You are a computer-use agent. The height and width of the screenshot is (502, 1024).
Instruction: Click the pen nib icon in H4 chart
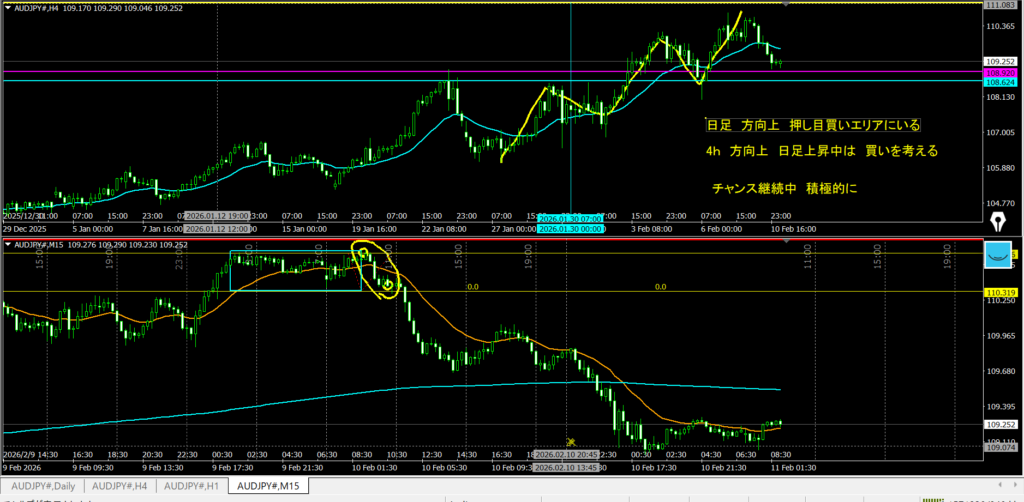(997, 218)
